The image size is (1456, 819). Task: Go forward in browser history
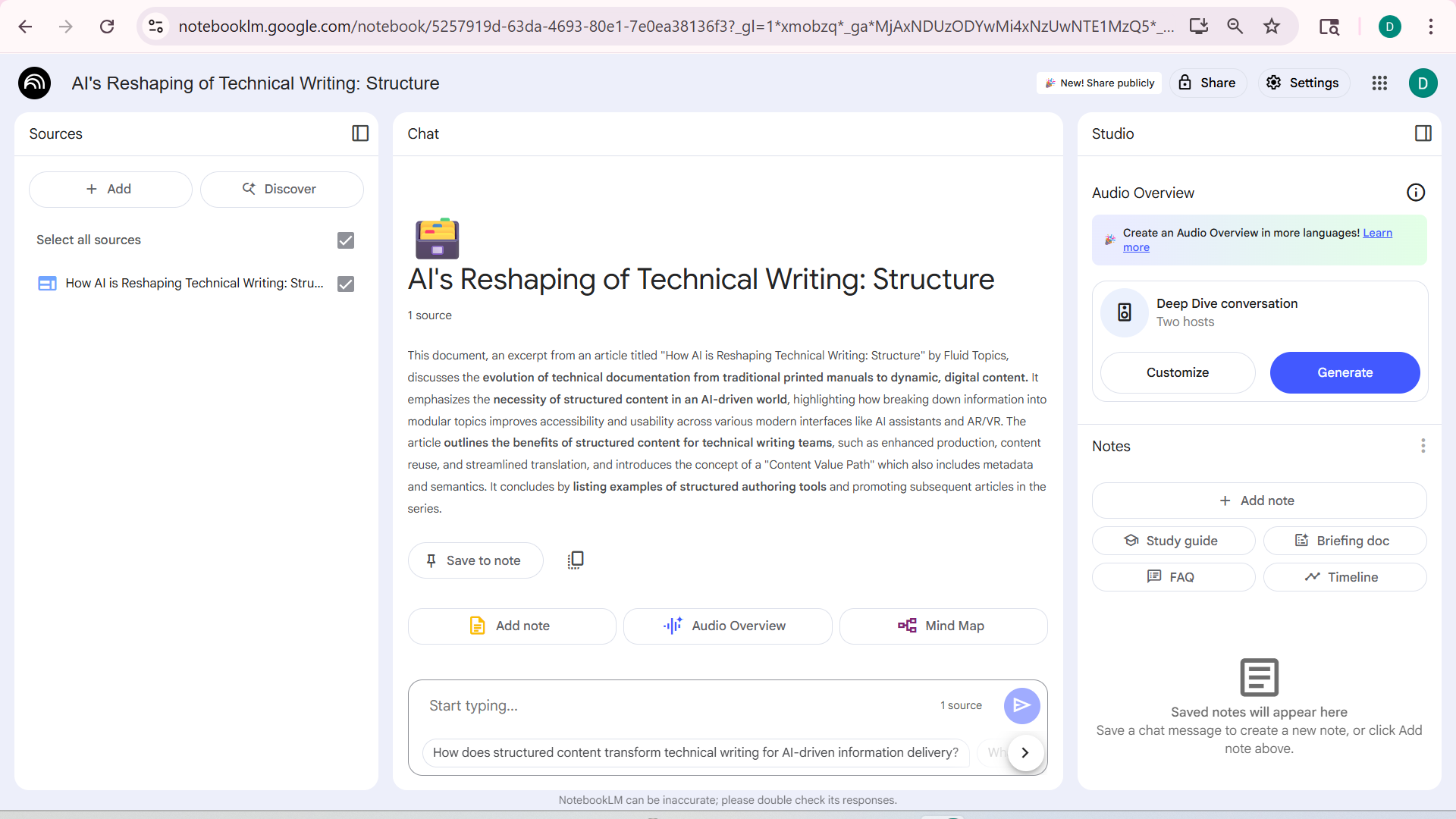click(66, 27)
